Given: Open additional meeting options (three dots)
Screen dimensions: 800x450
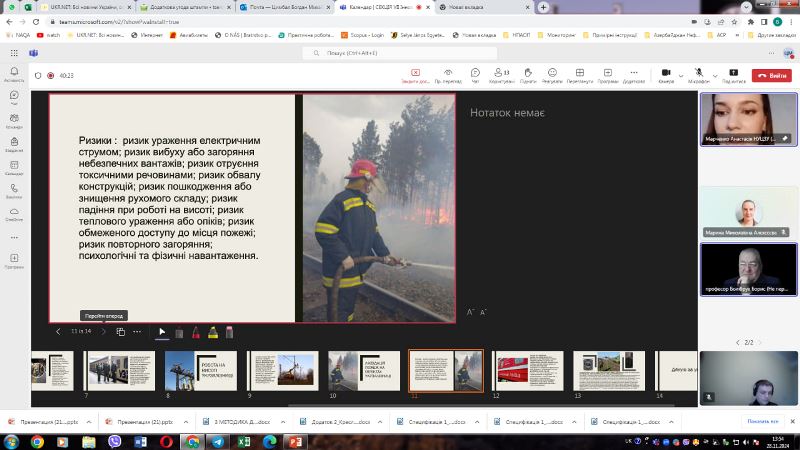Looking at the screenshot, I should (634, 76).
